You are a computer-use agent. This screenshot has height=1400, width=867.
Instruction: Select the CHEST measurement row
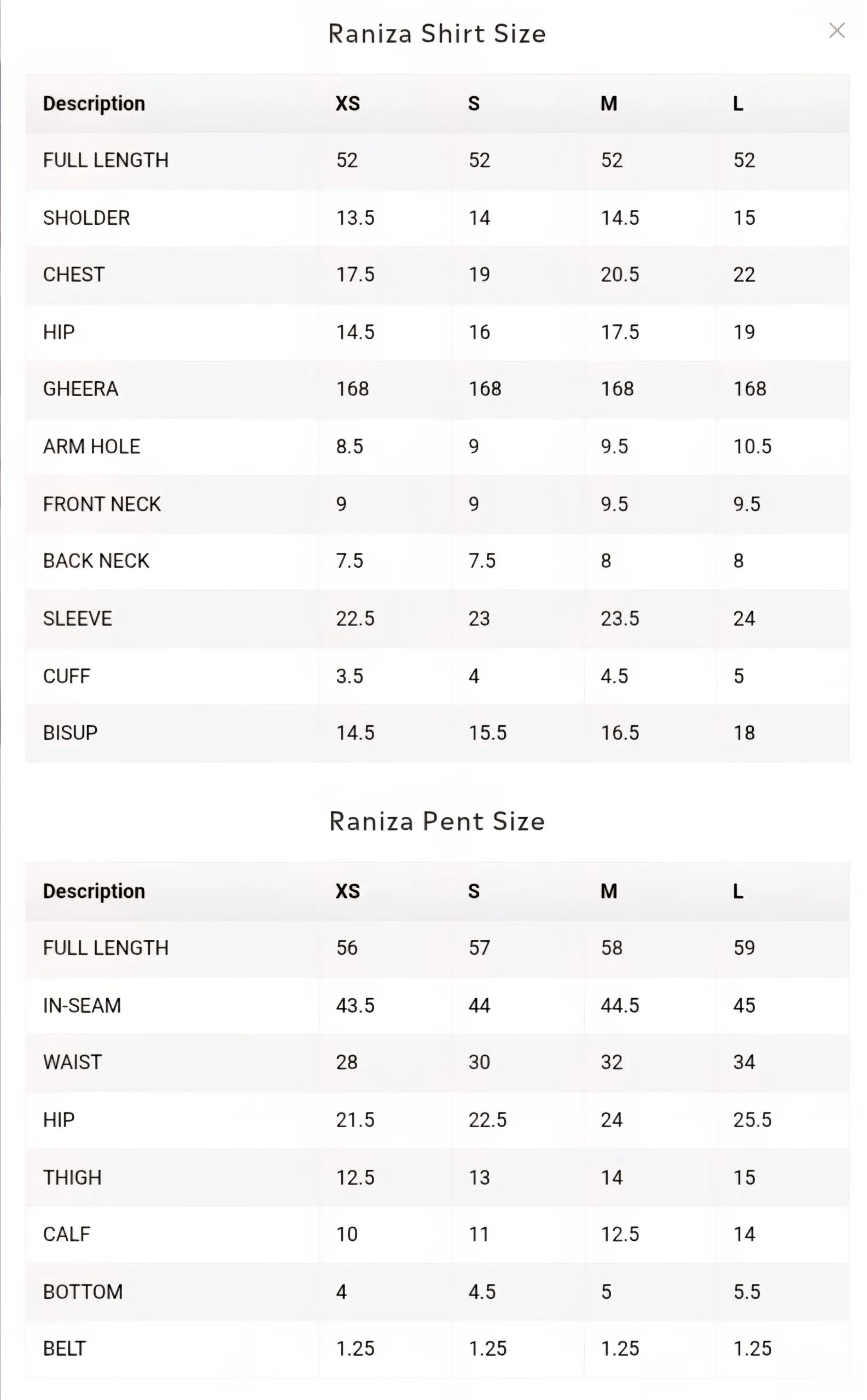(x=74, y=275)
